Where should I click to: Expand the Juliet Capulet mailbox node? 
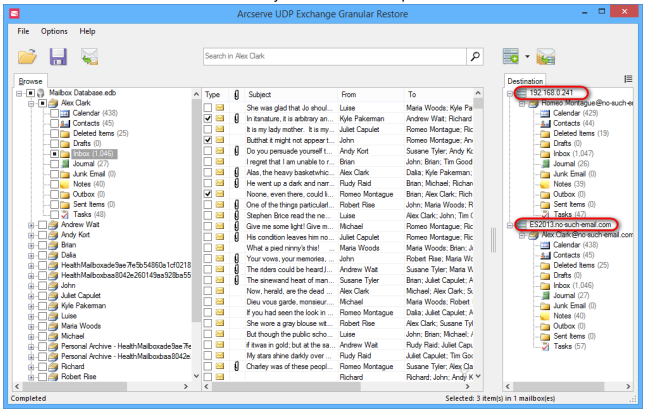(31, 296)
